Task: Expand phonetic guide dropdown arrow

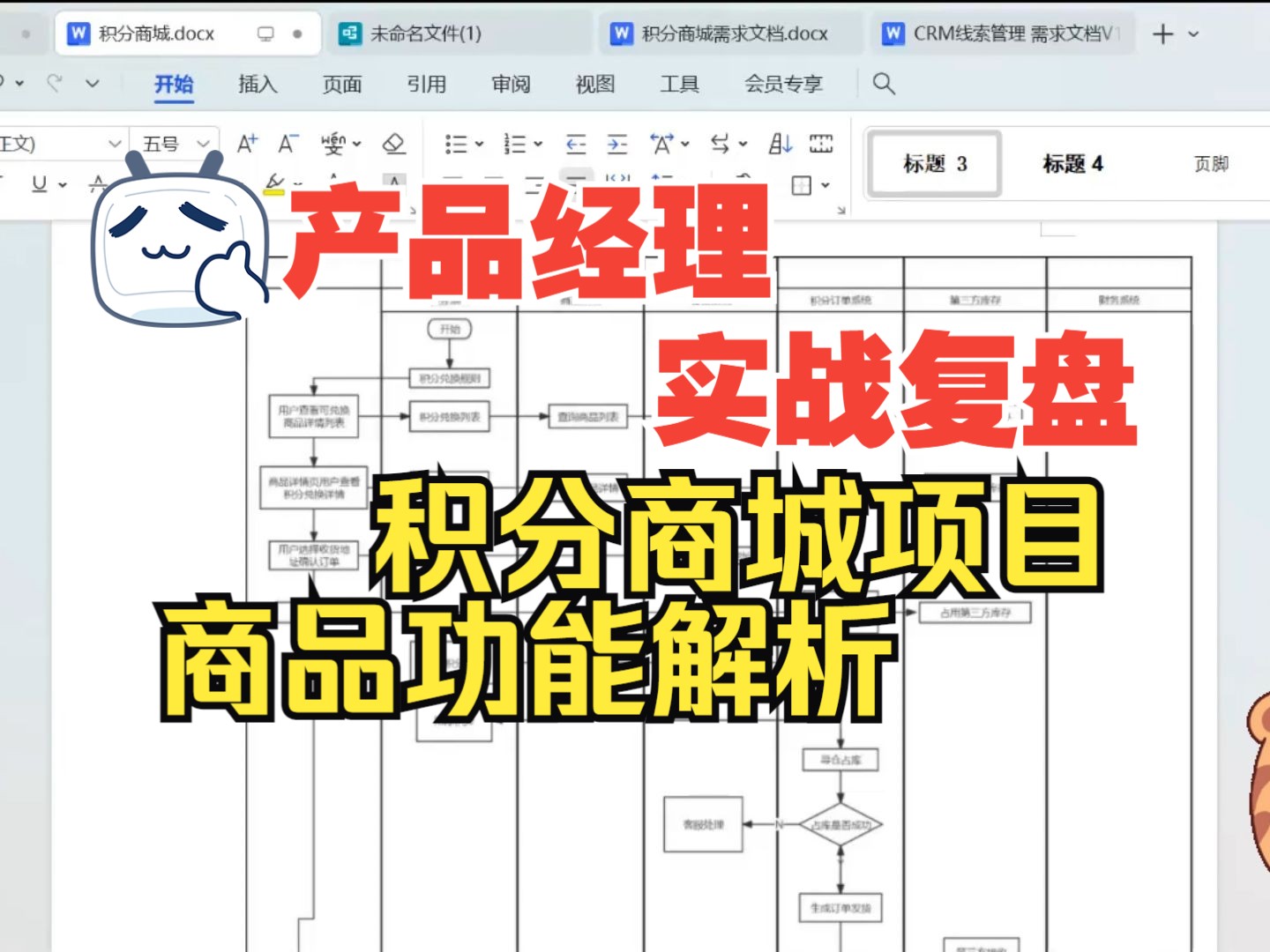Action: [x=356, y=144]
